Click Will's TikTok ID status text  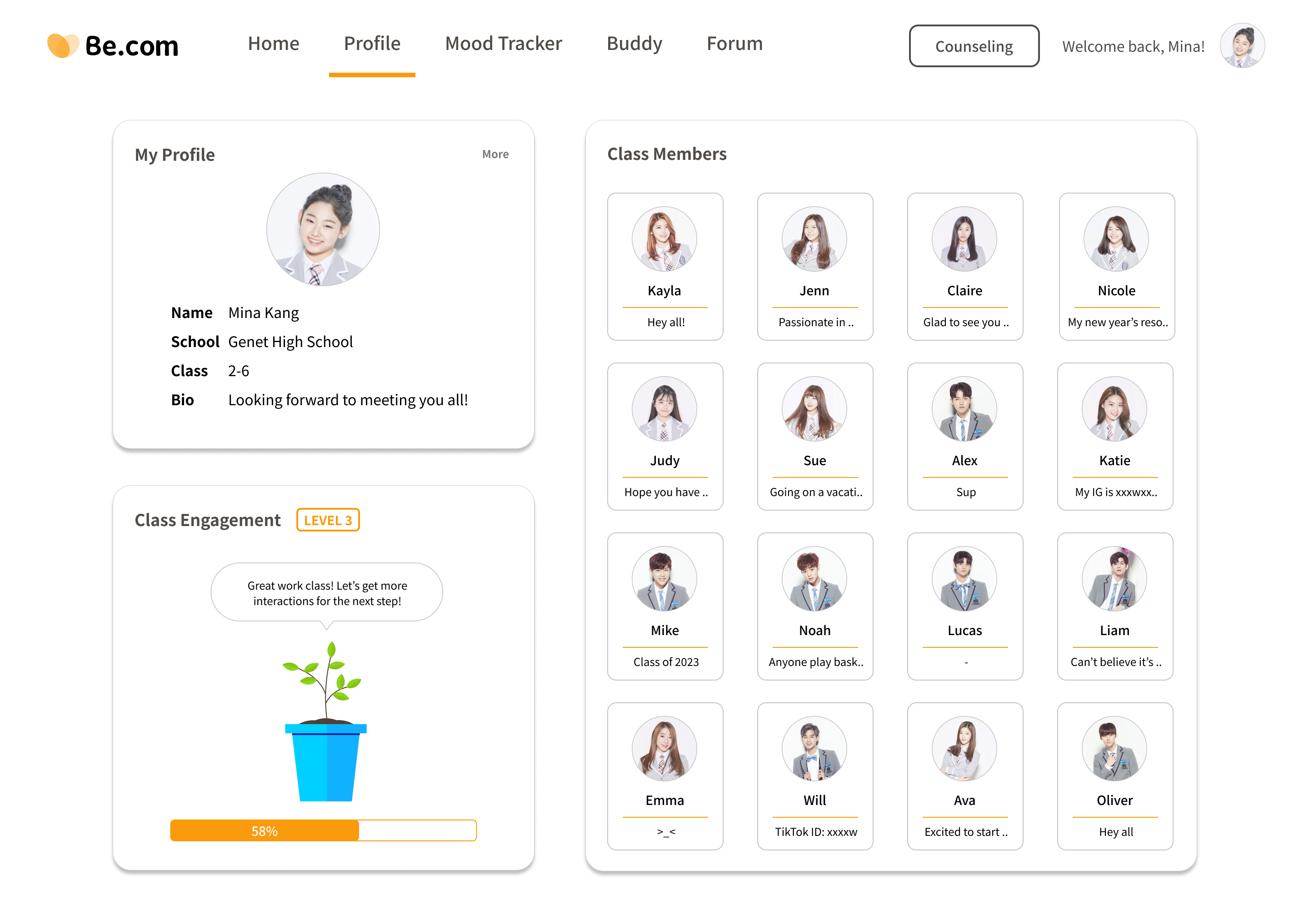click(815, 832)
